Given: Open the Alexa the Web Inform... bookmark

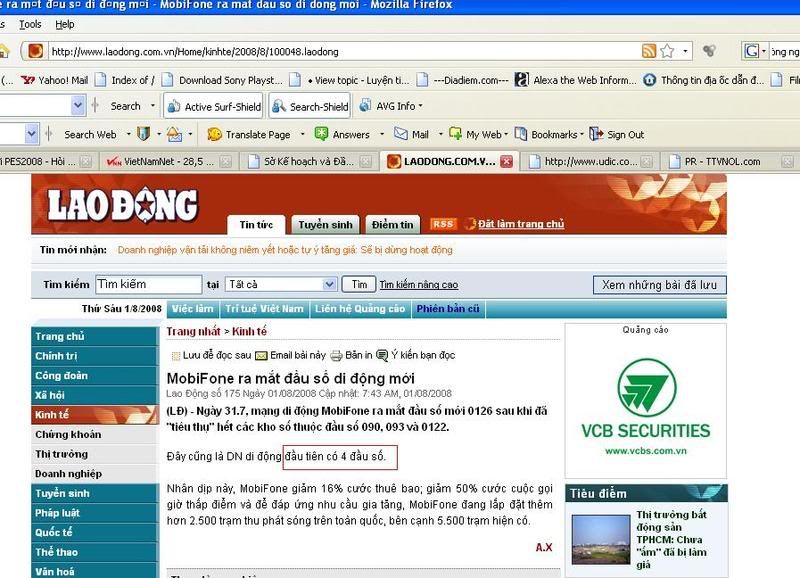Looking at the screenshot, I should coord(576,80).
